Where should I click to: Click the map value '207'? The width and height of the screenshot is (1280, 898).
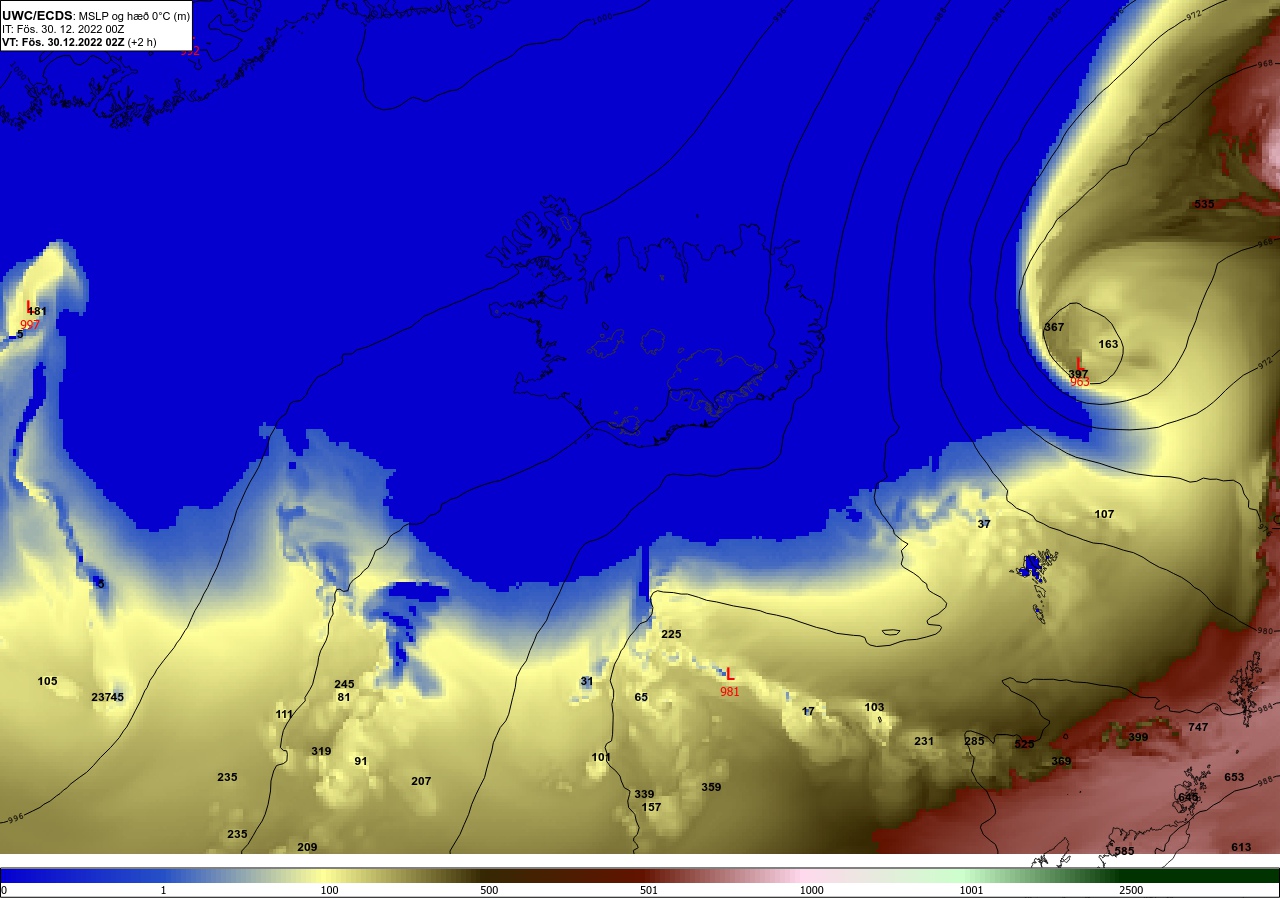pyautogui.click(x=421, y=781)
